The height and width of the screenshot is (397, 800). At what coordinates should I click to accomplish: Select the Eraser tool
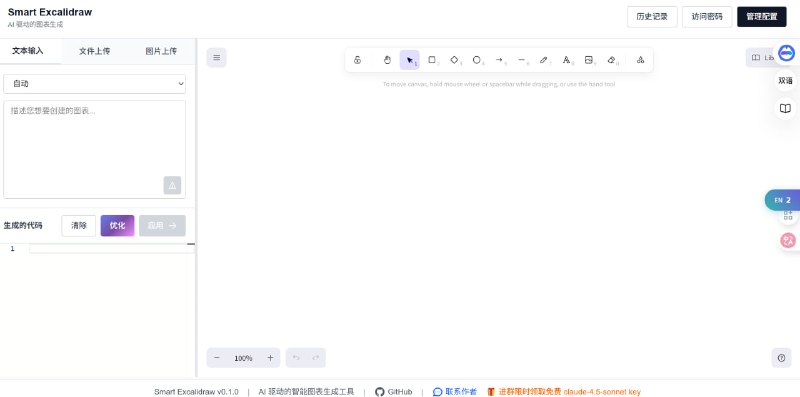pos(611,60)
